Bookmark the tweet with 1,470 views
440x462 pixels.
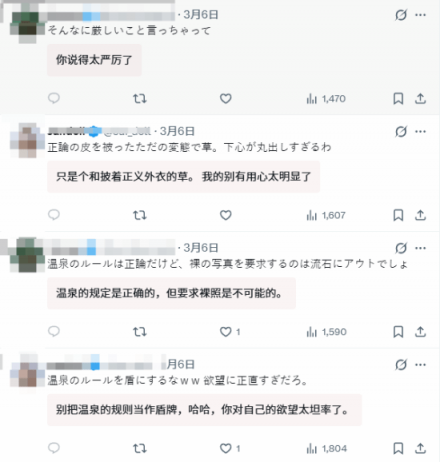[398, 98]
